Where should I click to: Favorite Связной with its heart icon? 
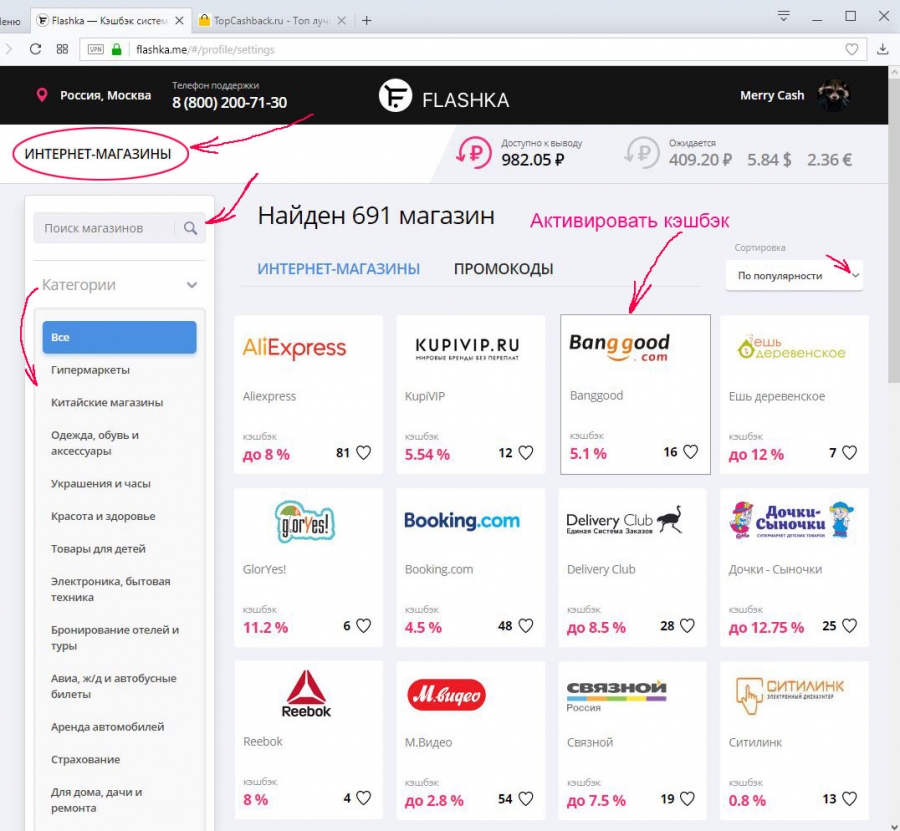tap(687, 798)
